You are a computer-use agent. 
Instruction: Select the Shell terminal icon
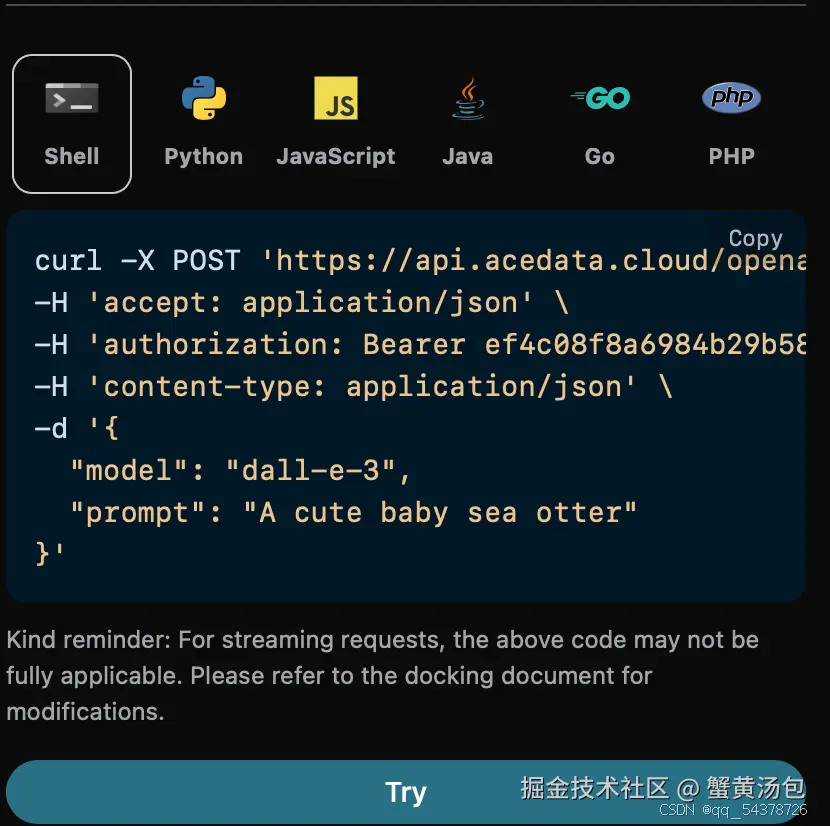point(71,98)
